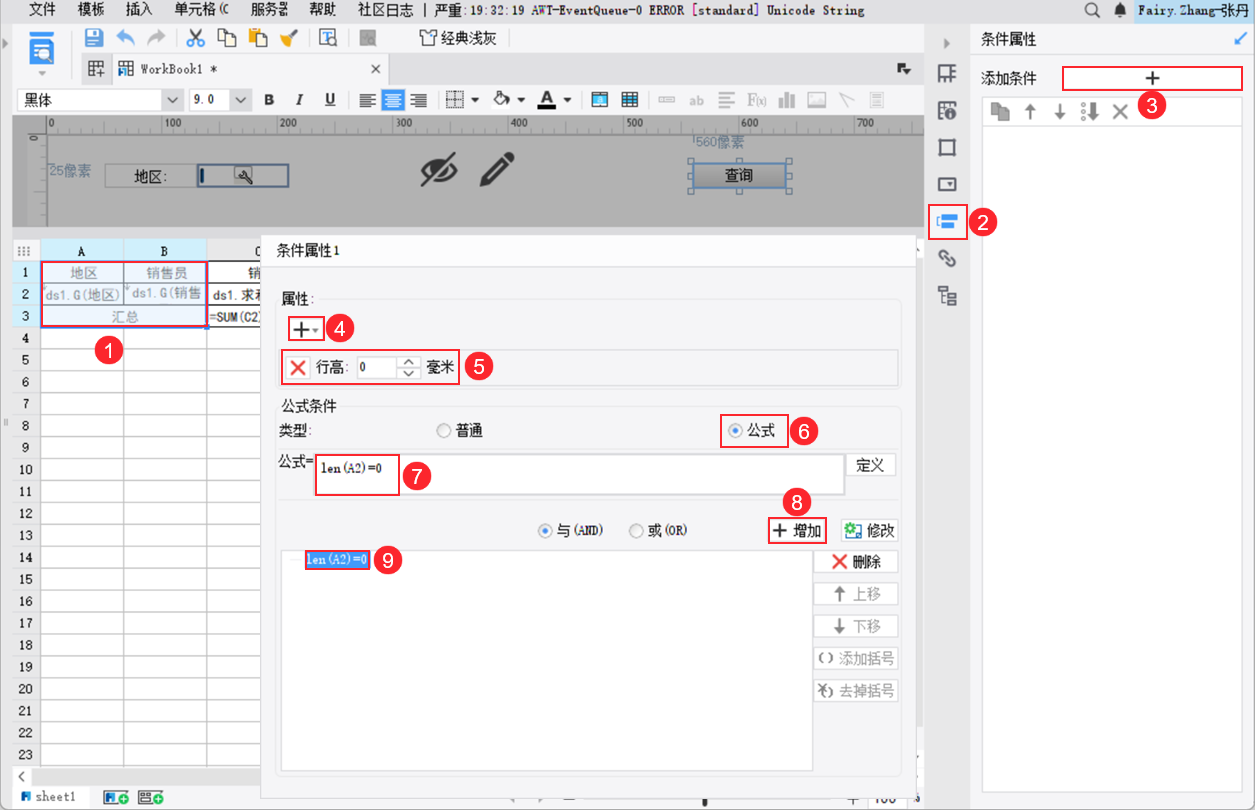1255x810 pixels.
Task: Open the hyperlink panel icon in right sidebar
Action: point(946,258)
